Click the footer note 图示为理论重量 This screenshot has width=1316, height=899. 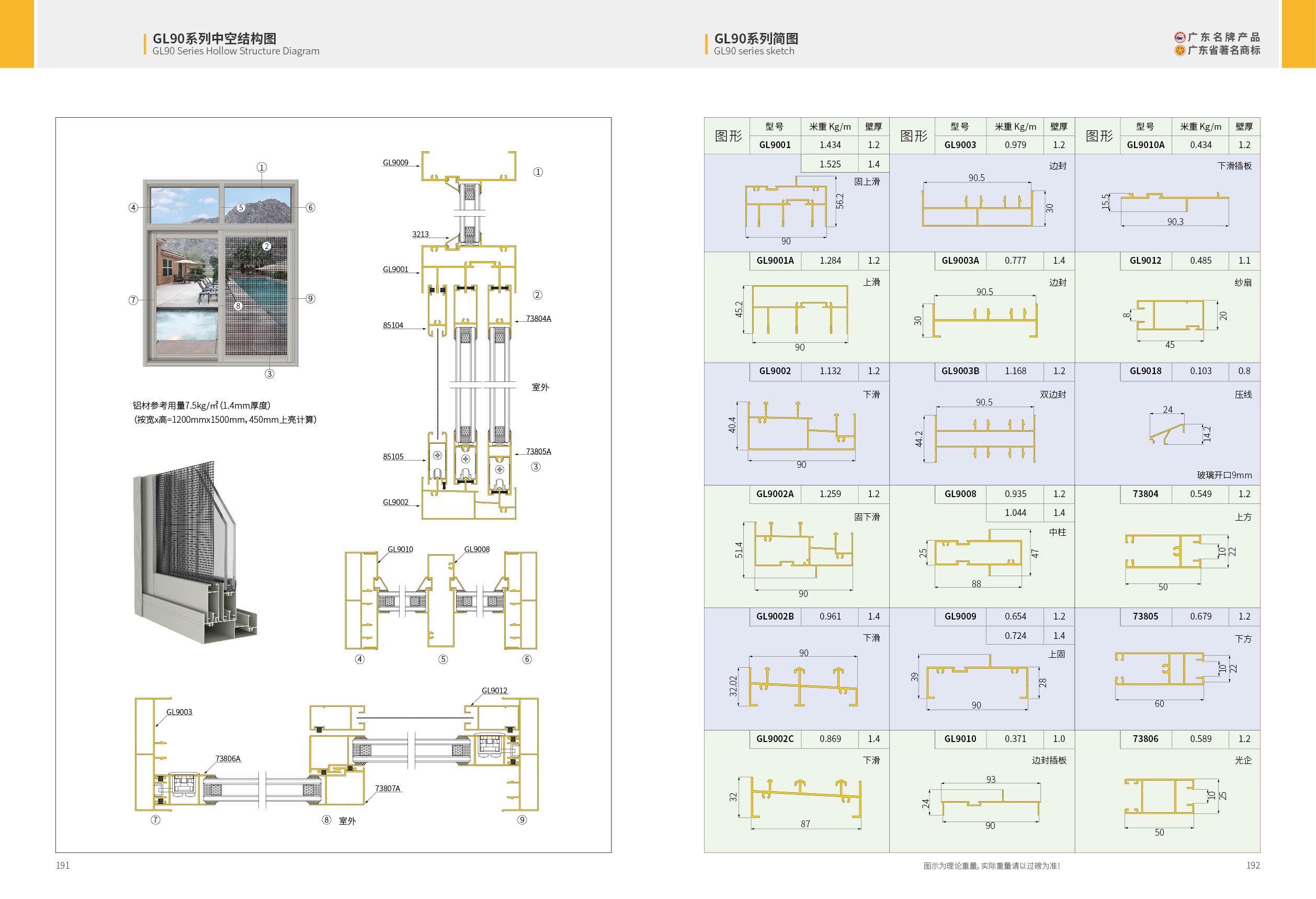[992, 866]
